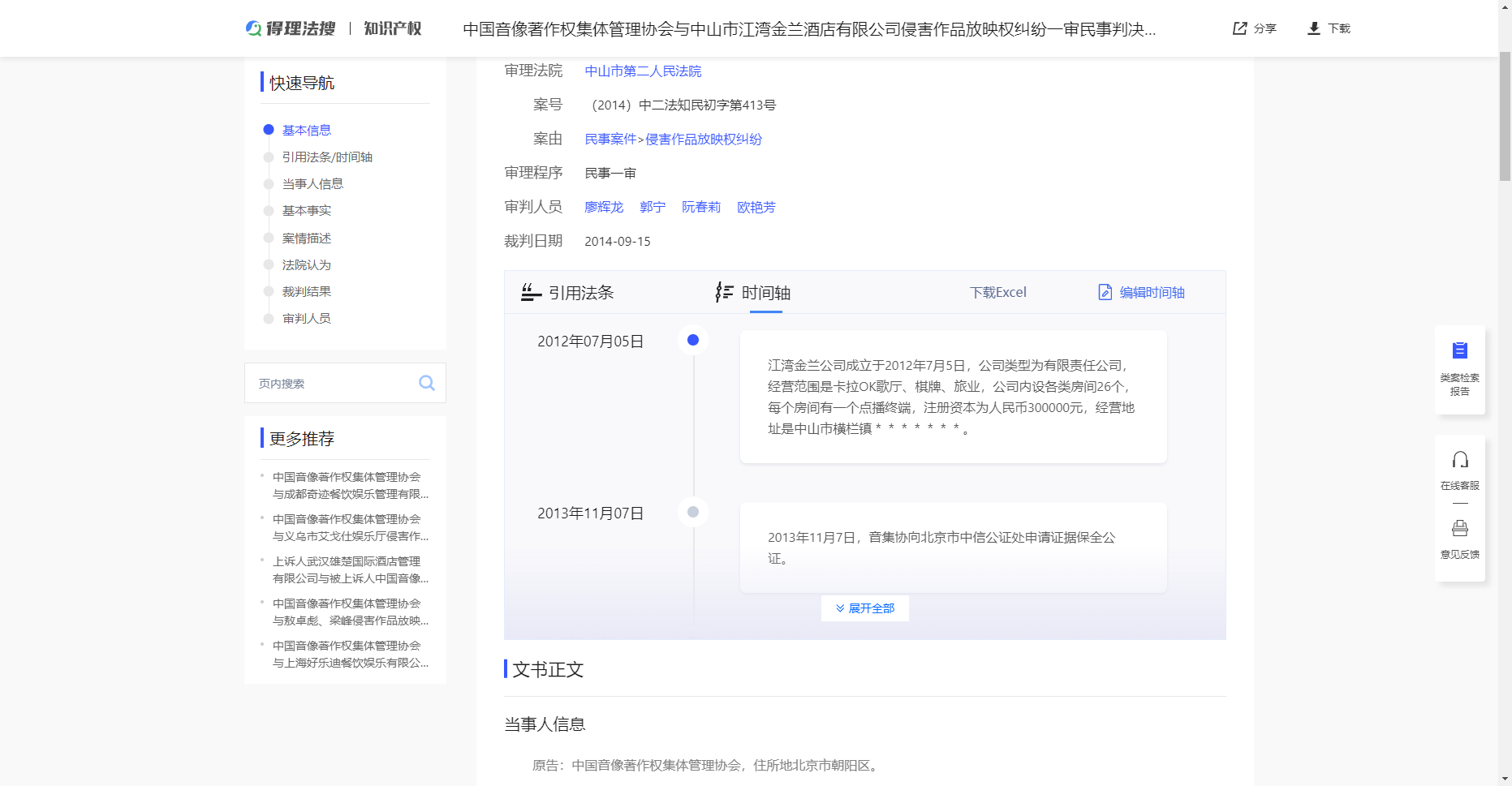Click 下载 text button
This screenshot has height=786, width=1512.
point(1339,28)
